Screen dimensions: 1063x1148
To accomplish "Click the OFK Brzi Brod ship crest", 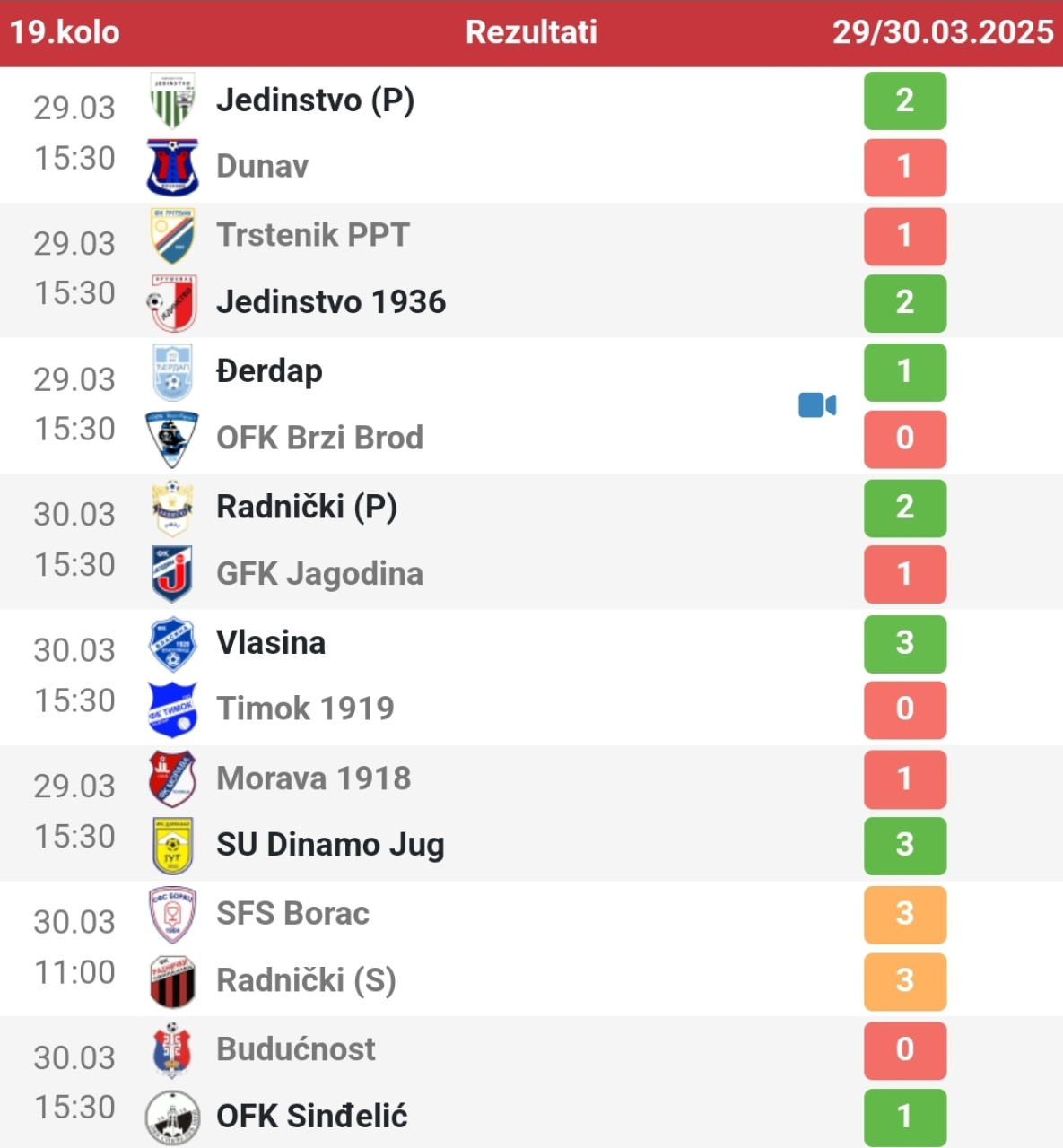I will coord(172,439).
